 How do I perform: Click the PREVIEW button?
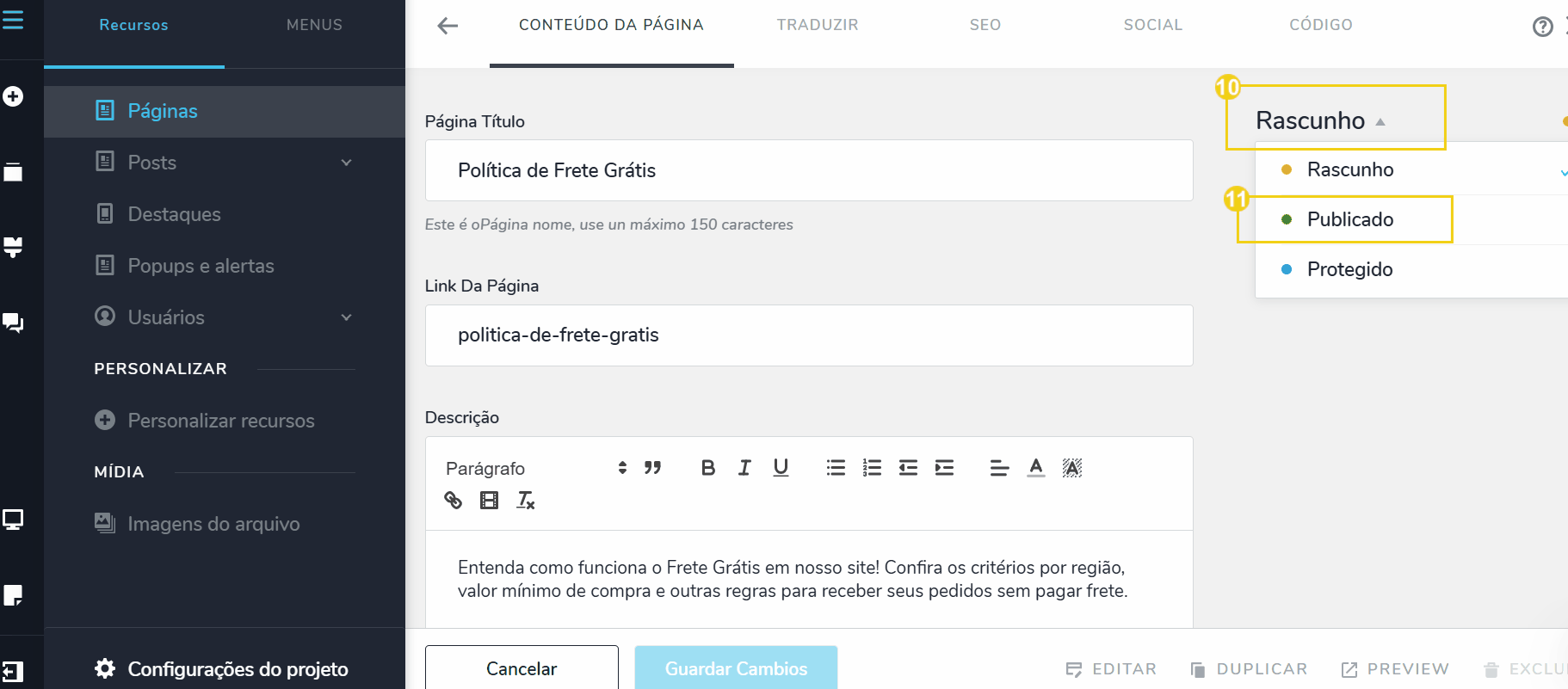(1395, 669)
